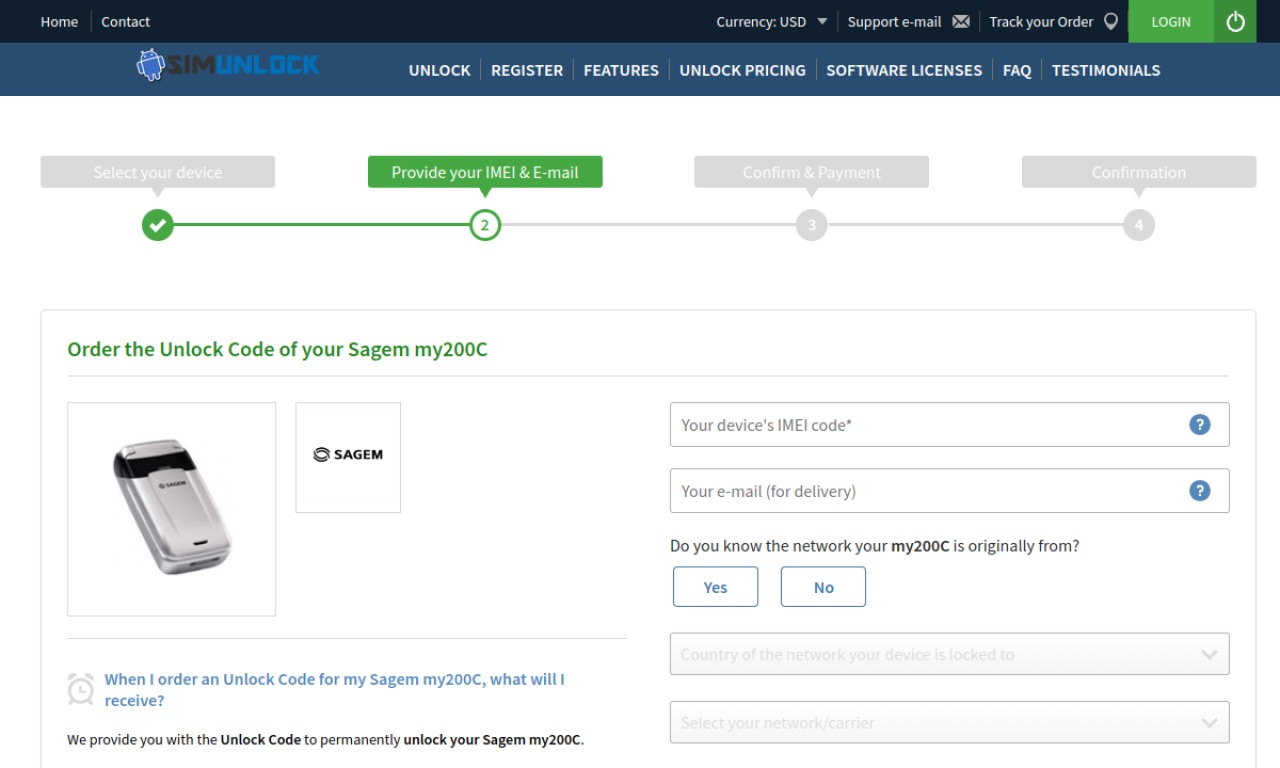Click the Provide your IMEI & E-mail step tab
Screen dimensions: 1280x768
pyautogui.click(x=485, y=172)
